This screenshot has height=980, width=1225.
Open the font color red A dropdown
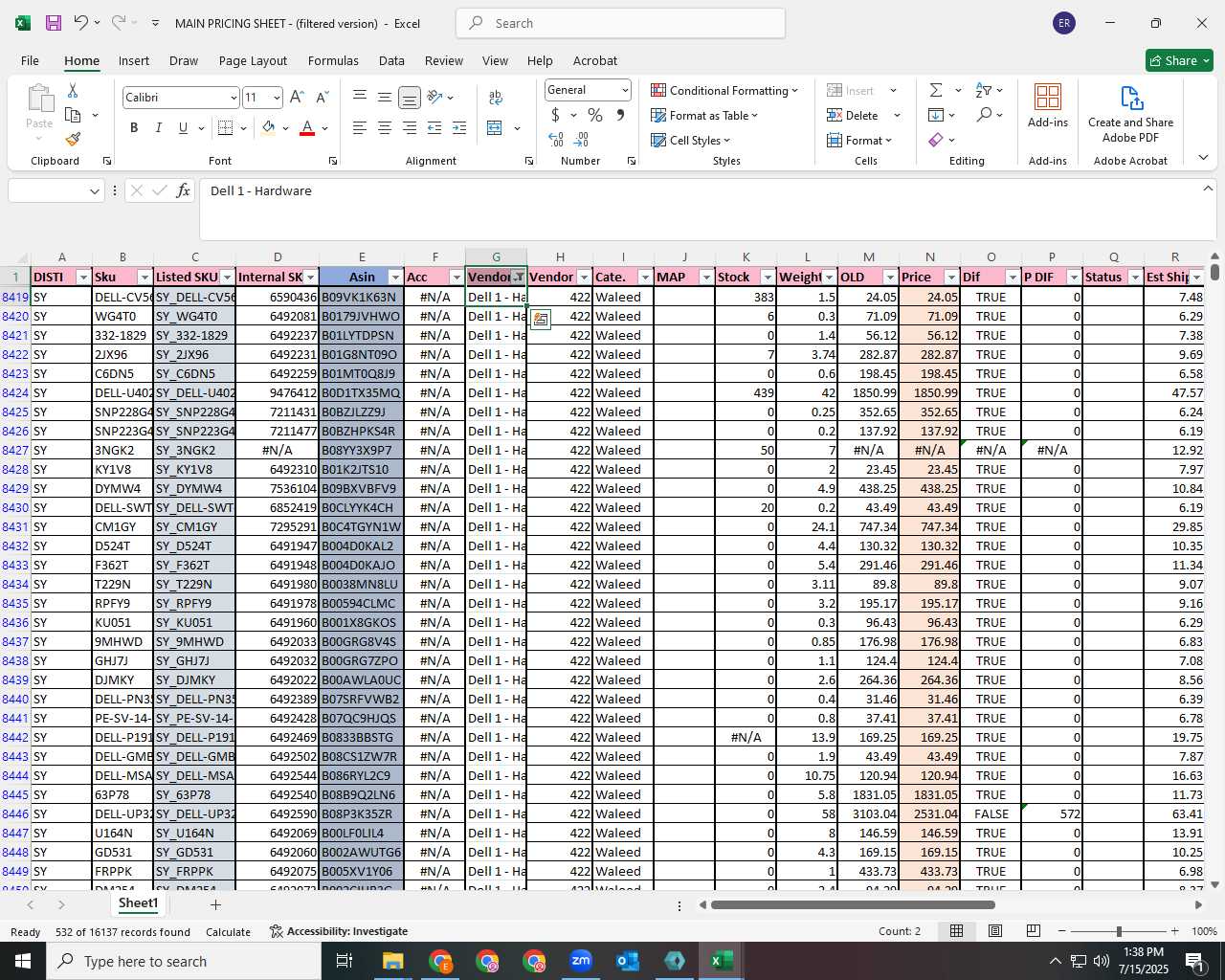(x=325, y=127)
